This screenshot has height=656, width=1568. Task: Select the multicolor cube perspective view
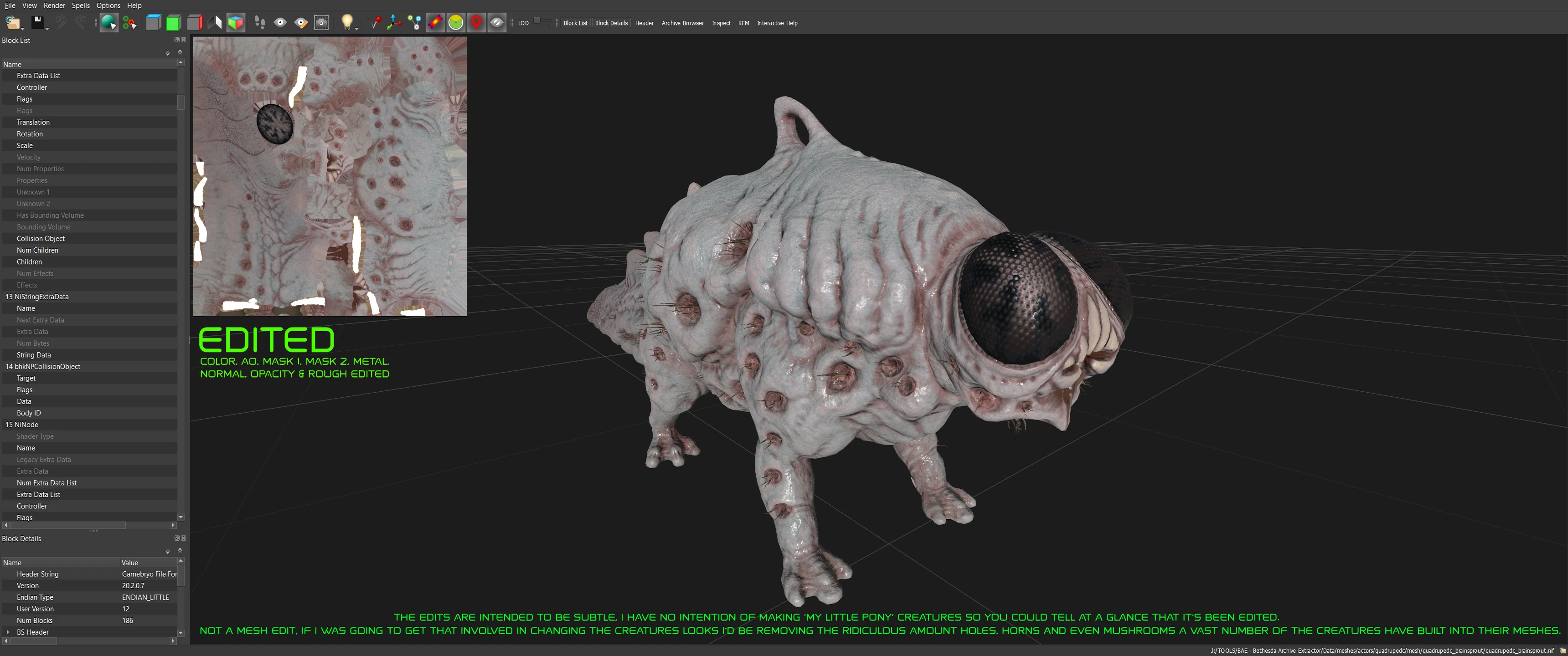coord(236,22)
